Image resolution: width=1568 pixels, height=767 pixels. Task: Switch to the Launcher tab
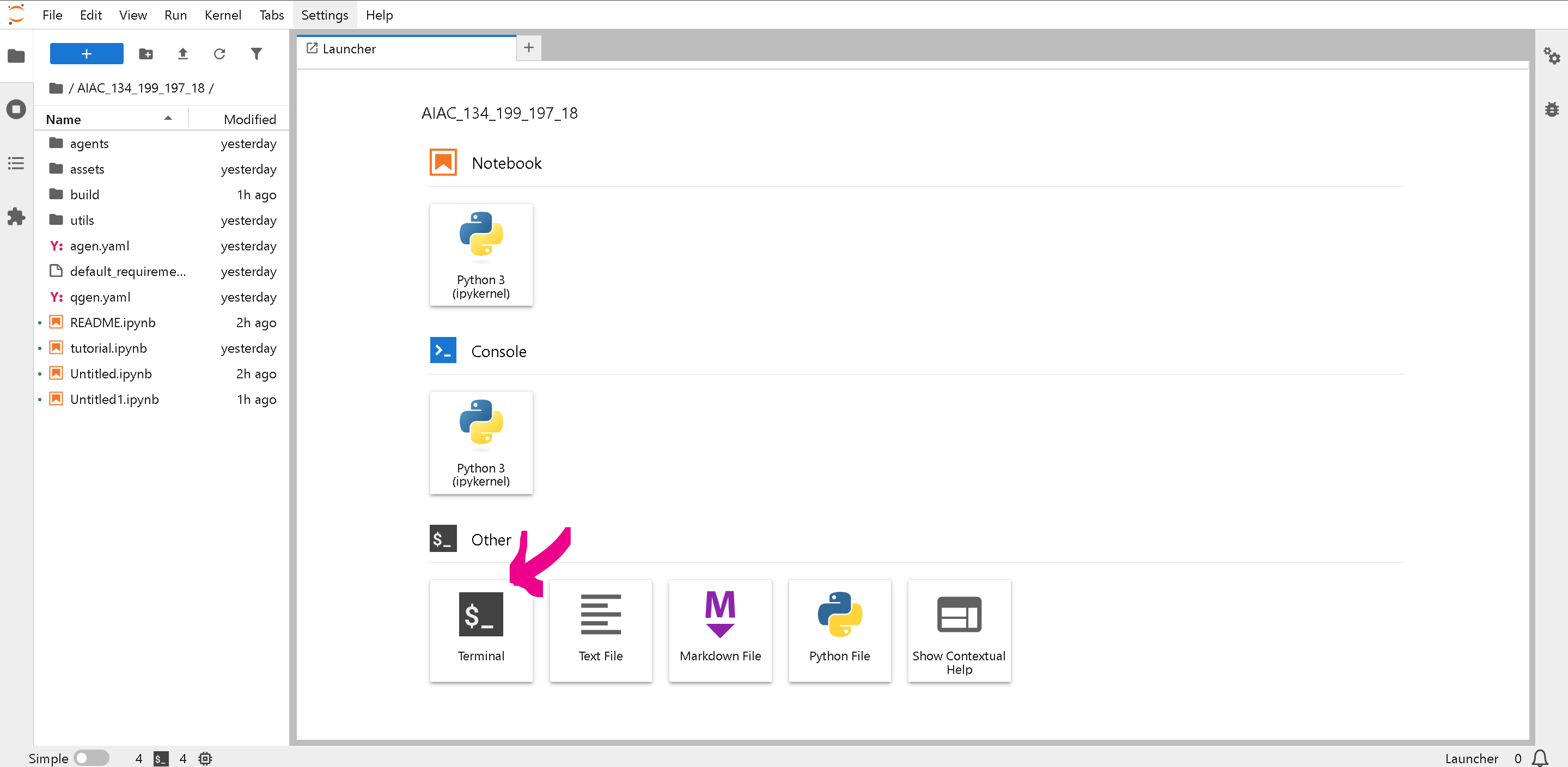[349, 48]
